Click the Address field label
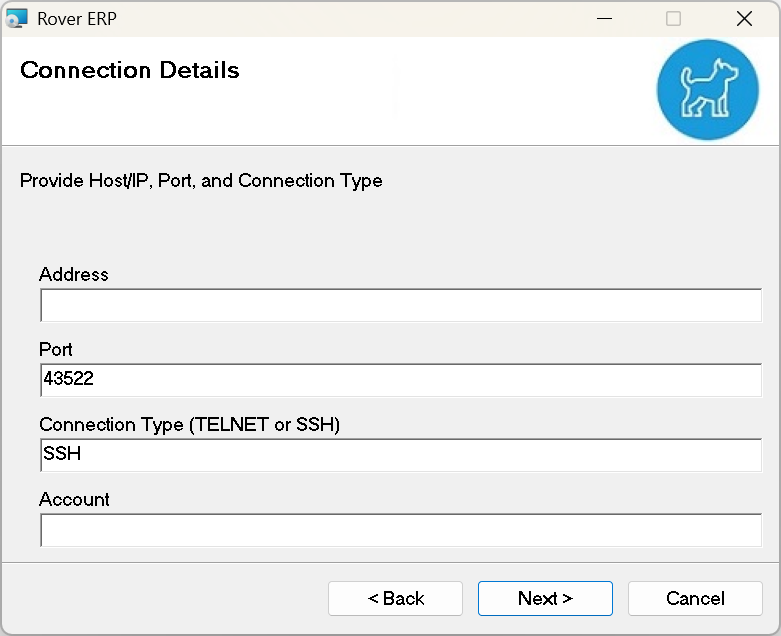This screenshot has width=781, height=636. click(74, 274)
